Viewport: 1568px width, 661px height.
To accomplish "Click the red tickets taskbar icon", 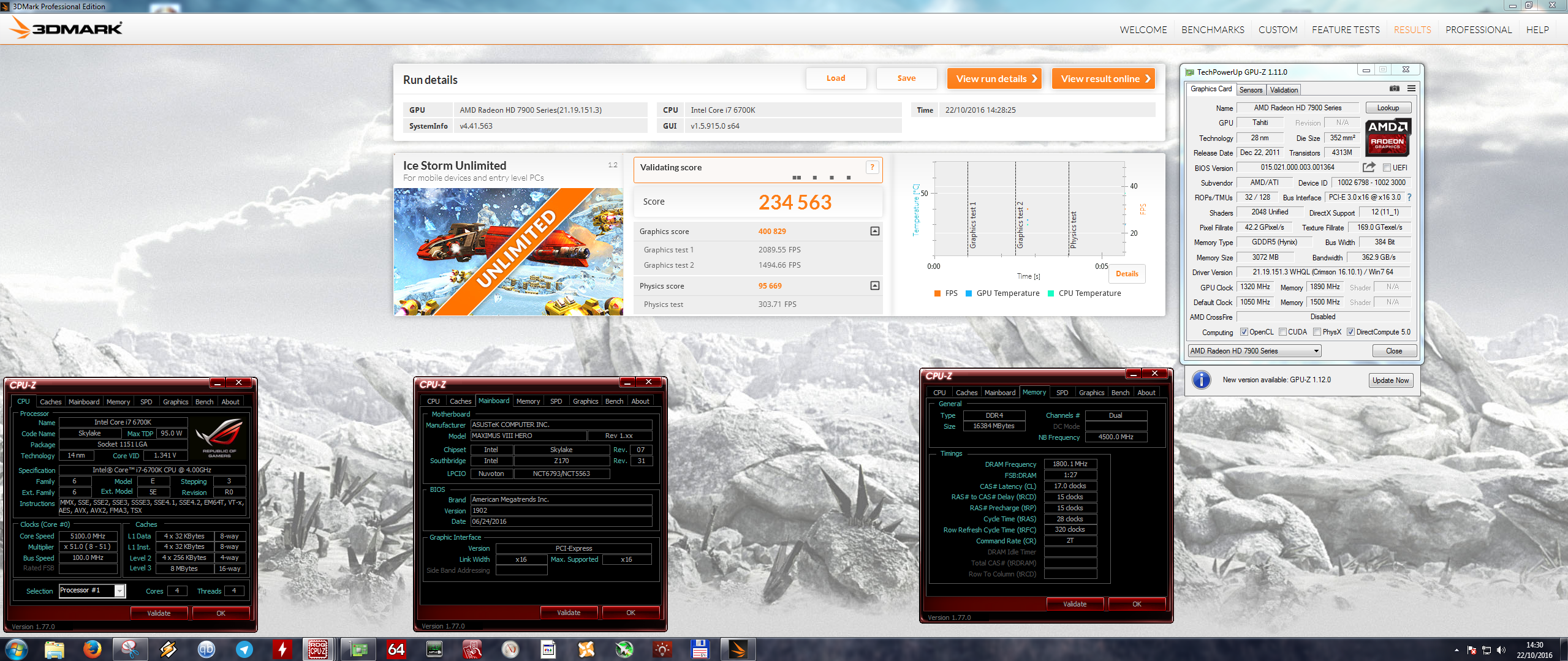I will (x=472, y=649).
